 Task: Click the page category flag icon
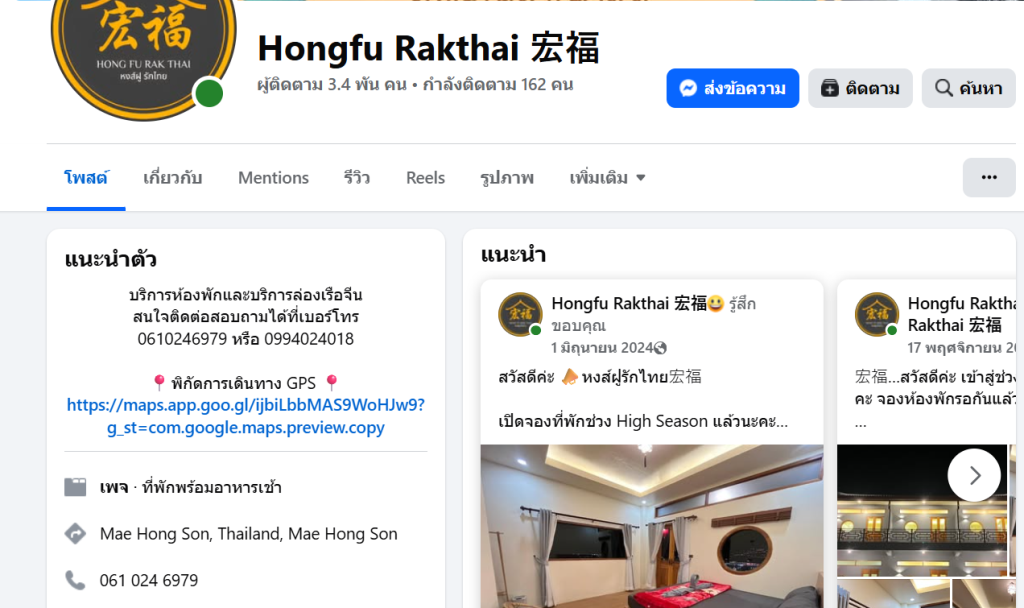tap(75, 487)
